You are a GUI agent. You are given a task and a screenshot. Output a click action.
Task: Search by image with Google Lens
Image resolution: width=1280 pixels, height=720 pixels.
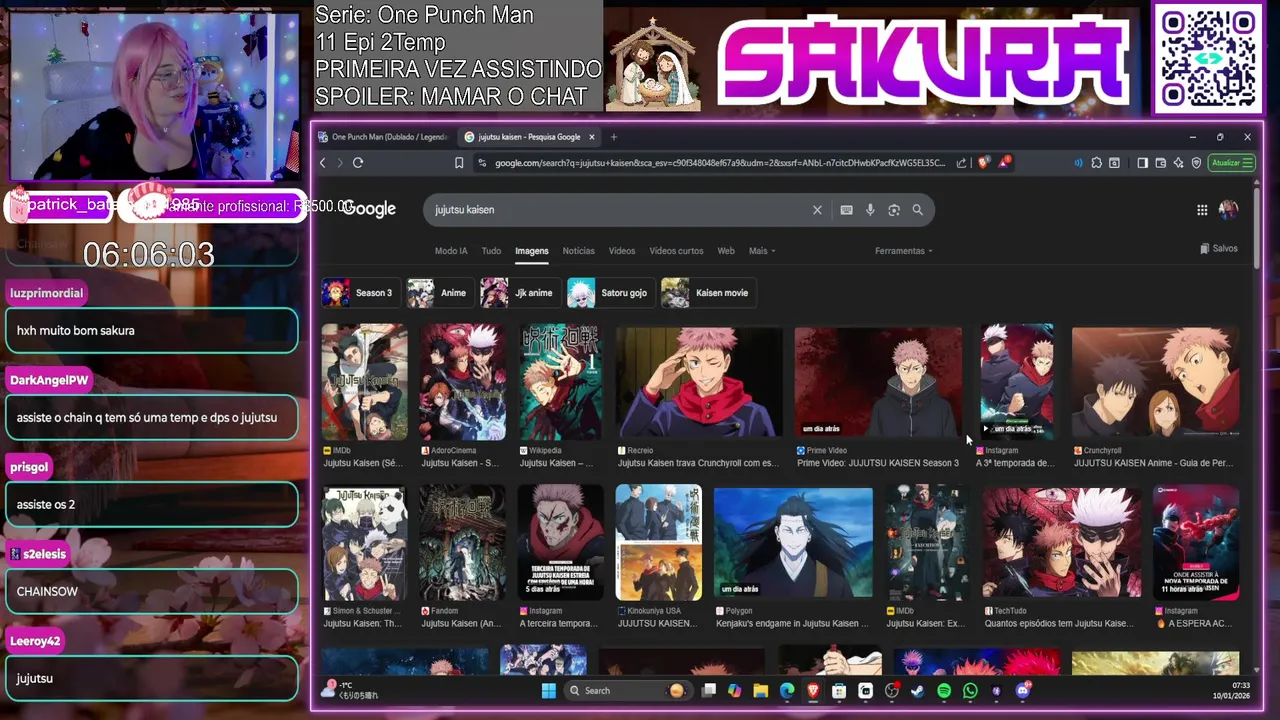[x=894, y=210]
